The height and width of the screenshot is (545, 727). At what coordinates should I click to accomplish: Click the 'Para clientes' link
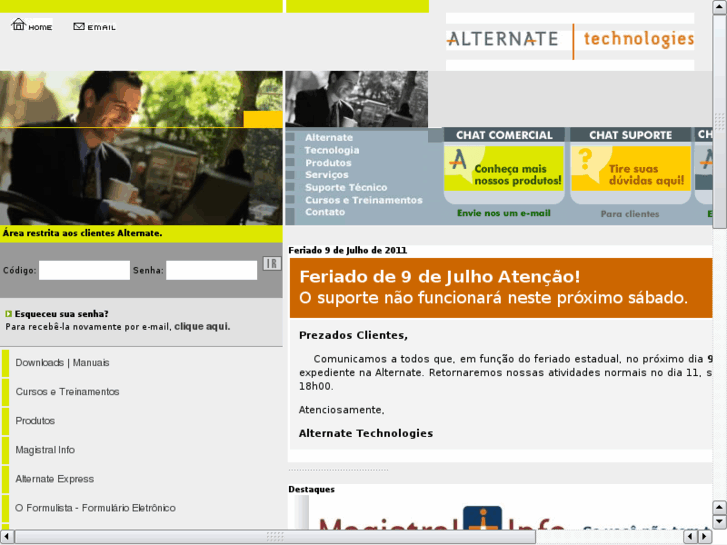coord(630,214)
